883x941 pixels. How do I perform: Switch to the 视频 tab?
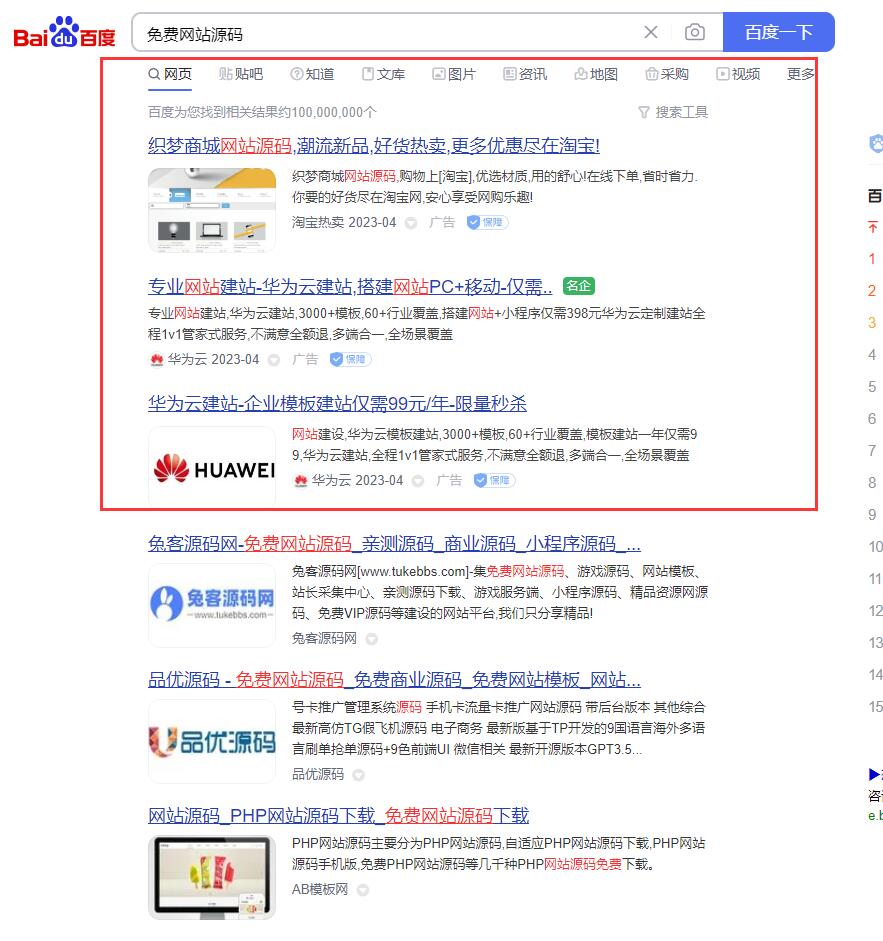pos(738,74)
